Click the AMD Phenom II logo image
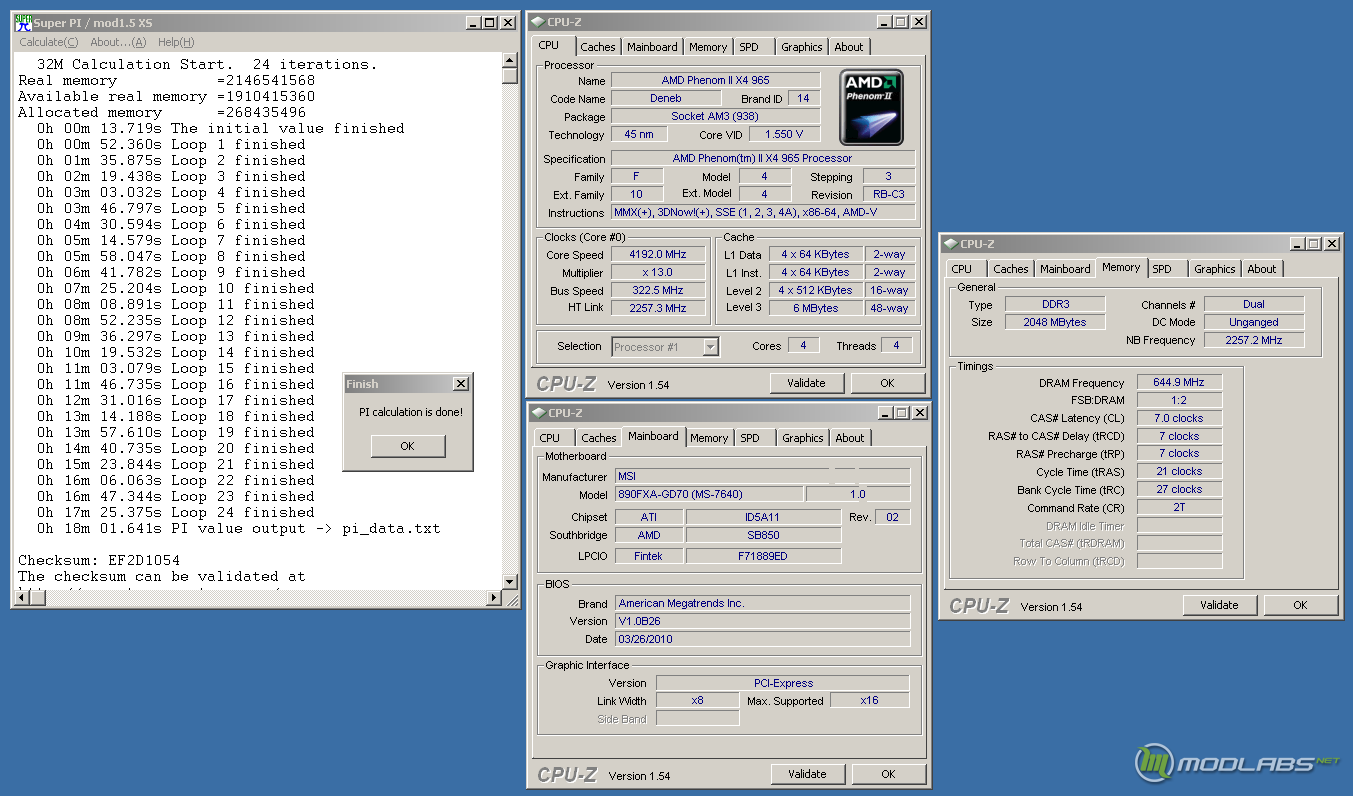Image resolution: width=1353 pixels, height=796 pixels. pos(873,107)
